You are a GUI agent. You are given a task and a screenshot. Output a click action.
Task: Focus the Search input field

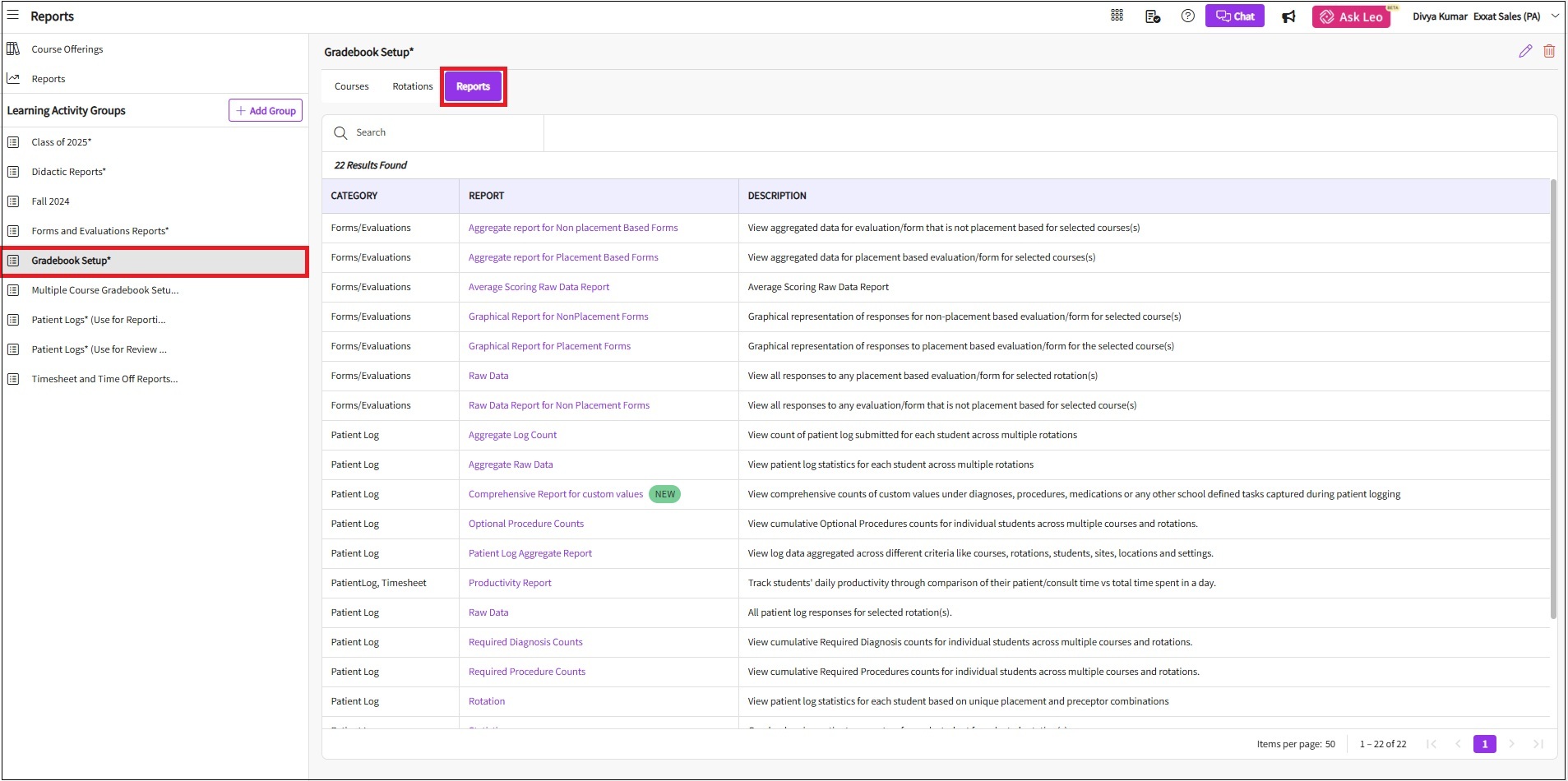tap(433, 133)
